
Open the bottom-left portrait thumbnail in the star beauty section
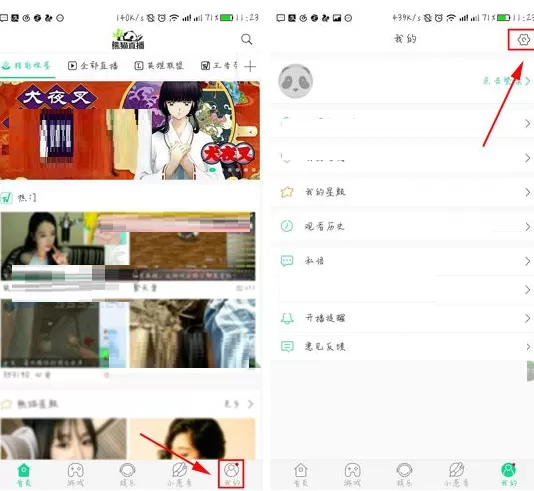(64, 439)
